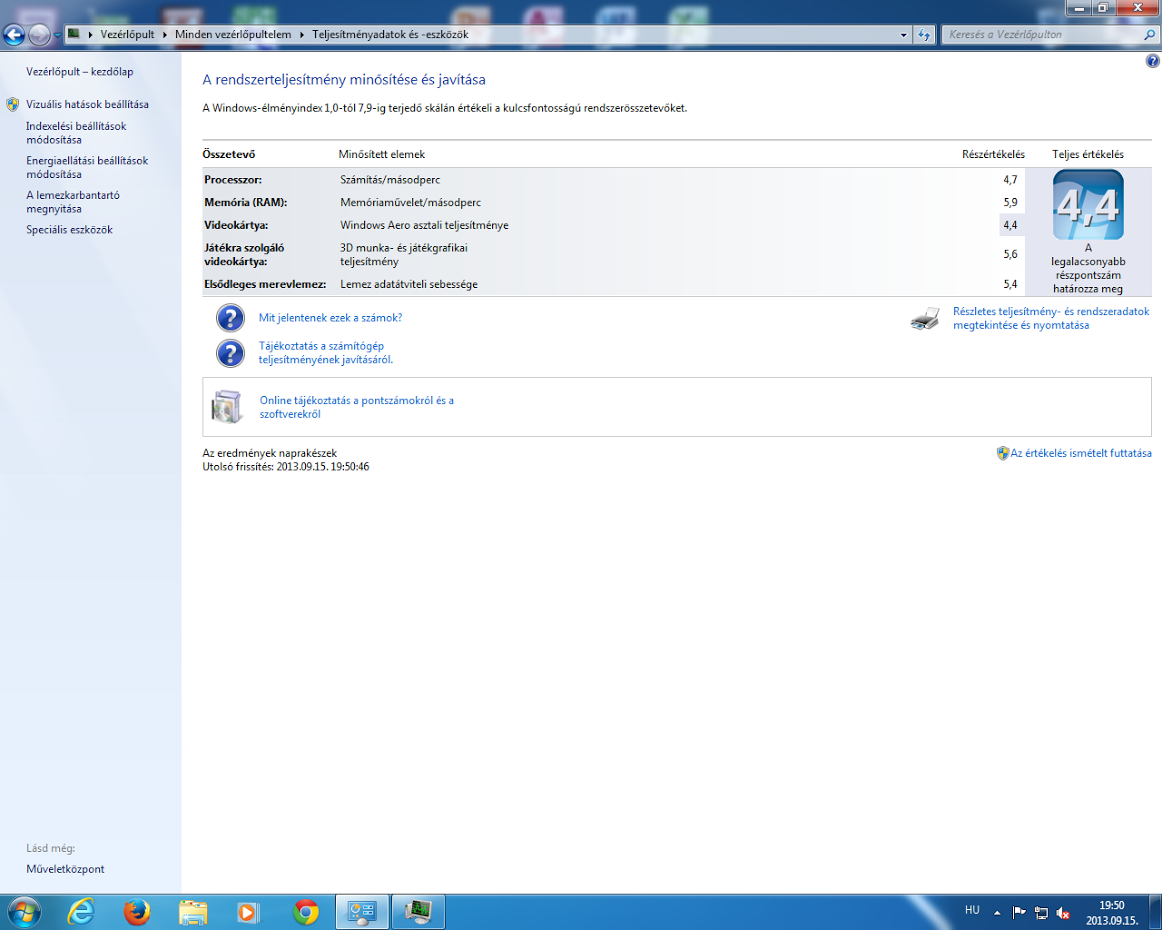Click 'Az értékelés ismételt futtatása' link

pyautogui.click(x=1080, y=453)
